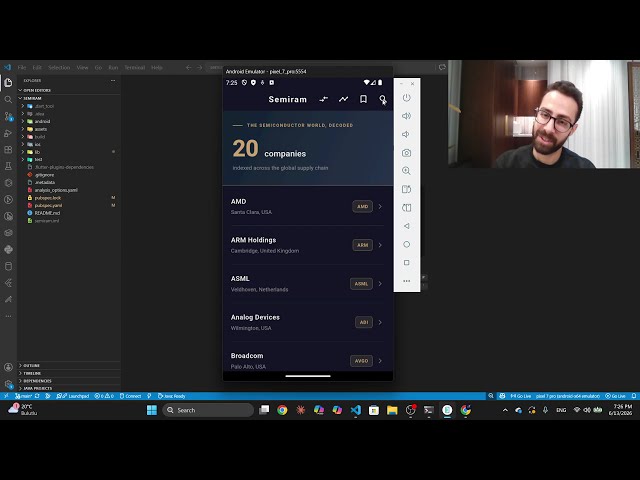Click the notifications bell in the status bar
The image size is (640, 480).
633,396
